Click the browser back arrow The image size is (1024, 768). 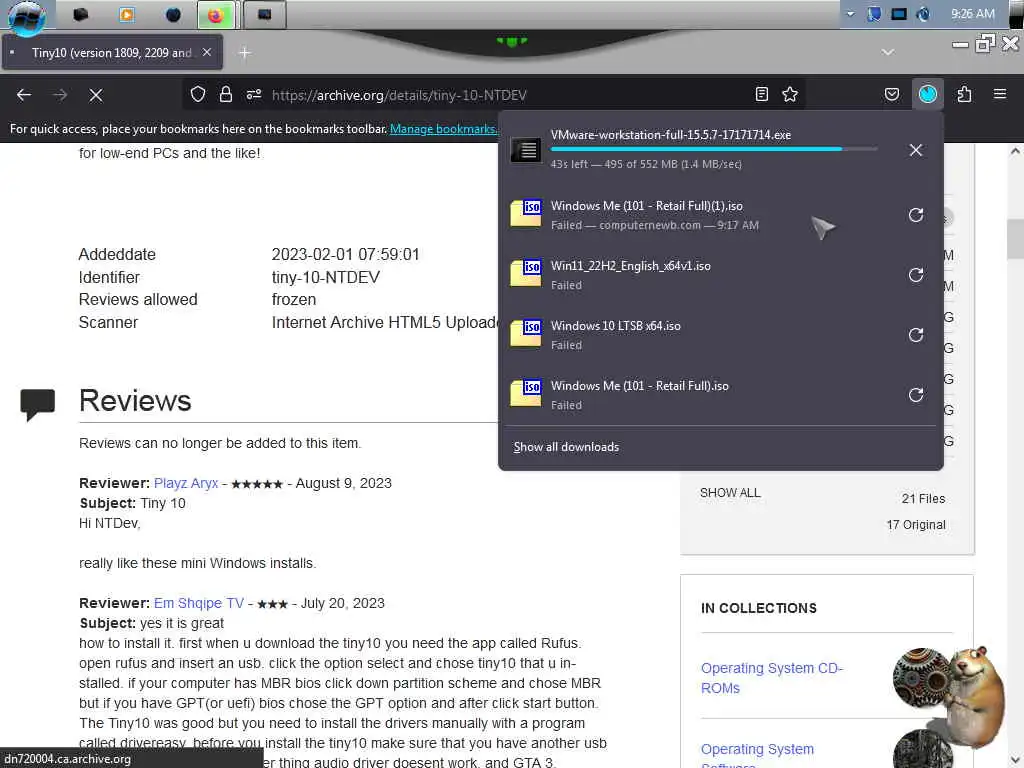(x=24, y=95)
